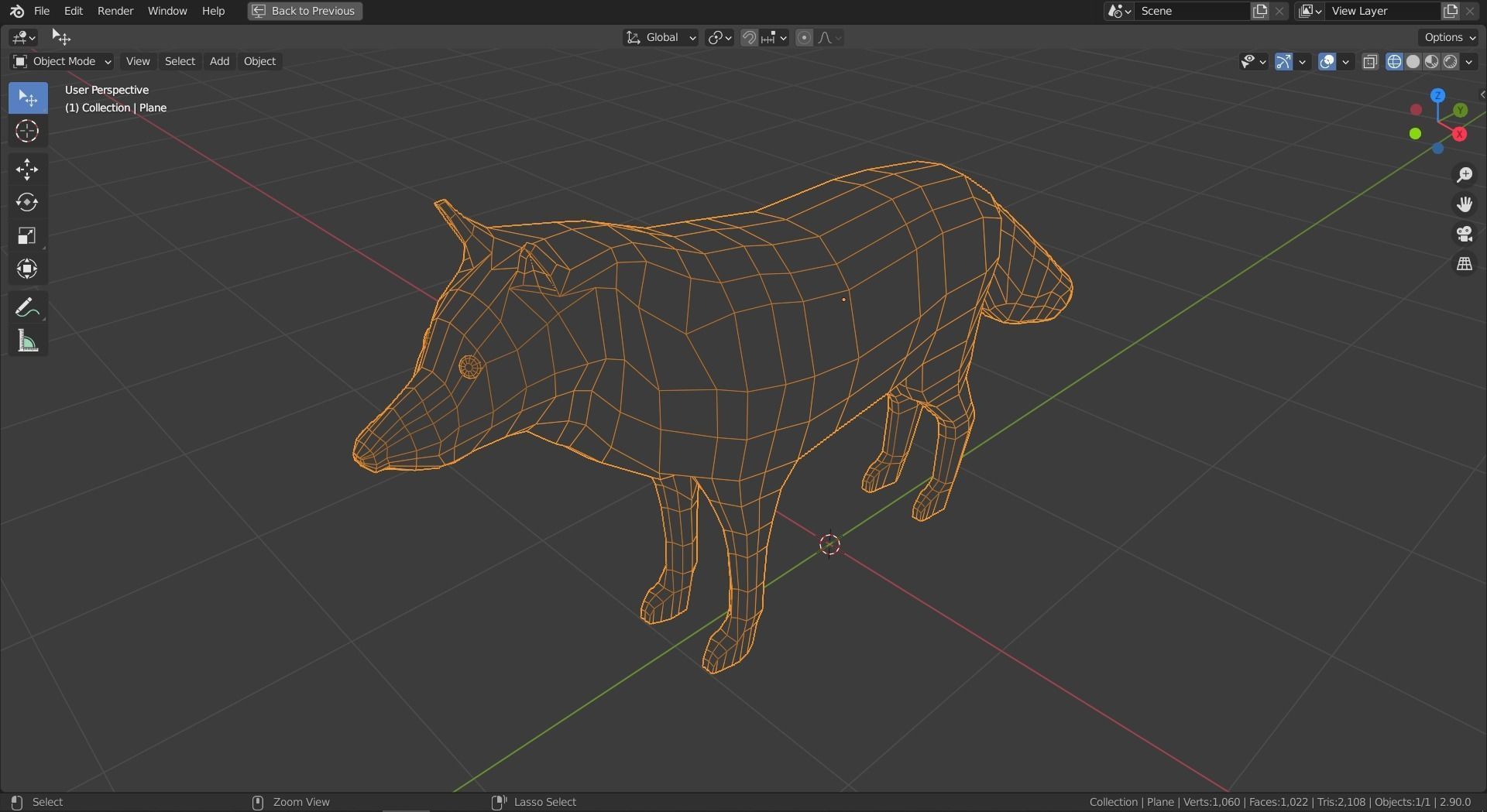Activate the 3D Cursor tool
Viewport: 1487px width, 812px height.
click(x=28, y=131)
